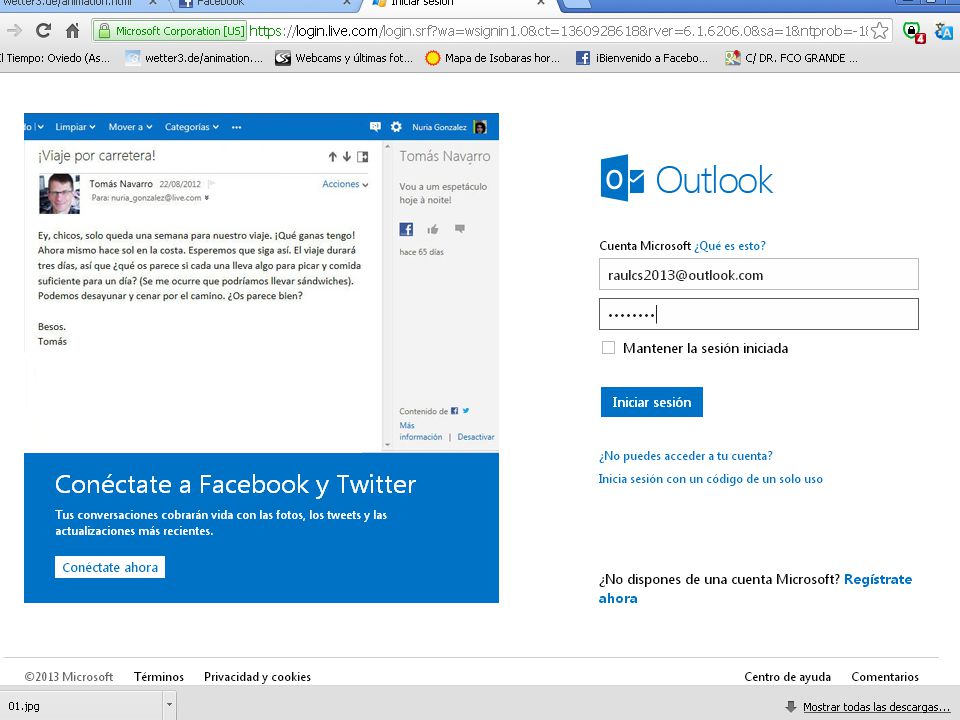Click the flag icon next to 22/08/2012

pos(211,184)
